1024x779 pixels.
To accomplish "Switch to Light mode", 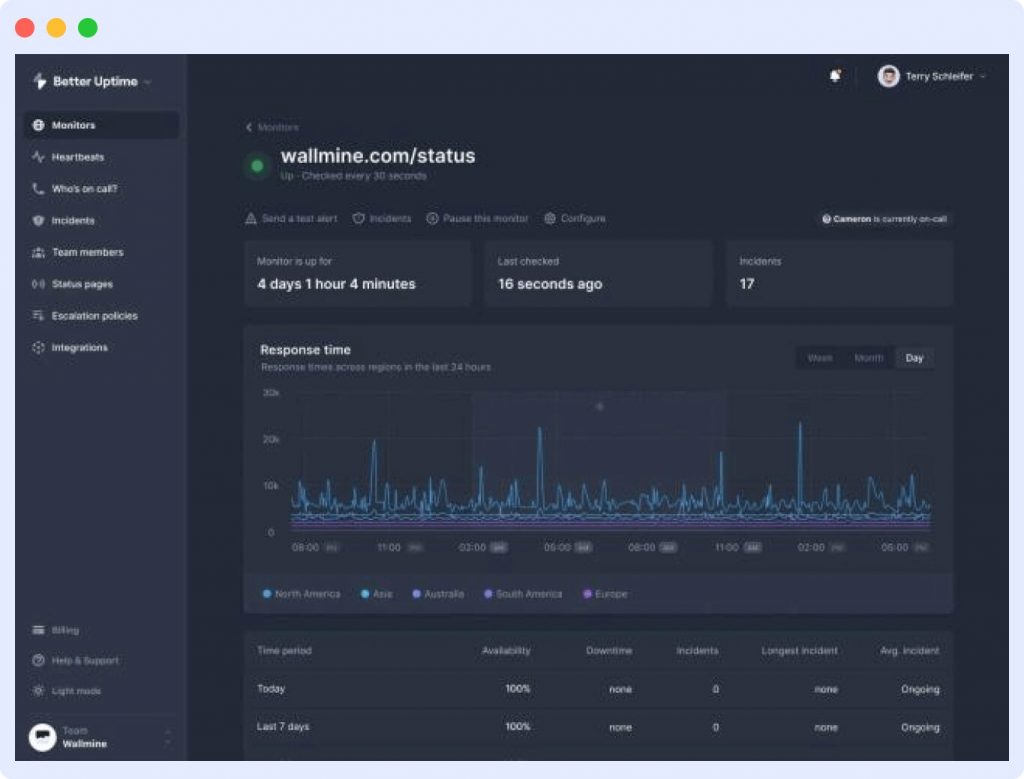I will click(x=77, y=691).
